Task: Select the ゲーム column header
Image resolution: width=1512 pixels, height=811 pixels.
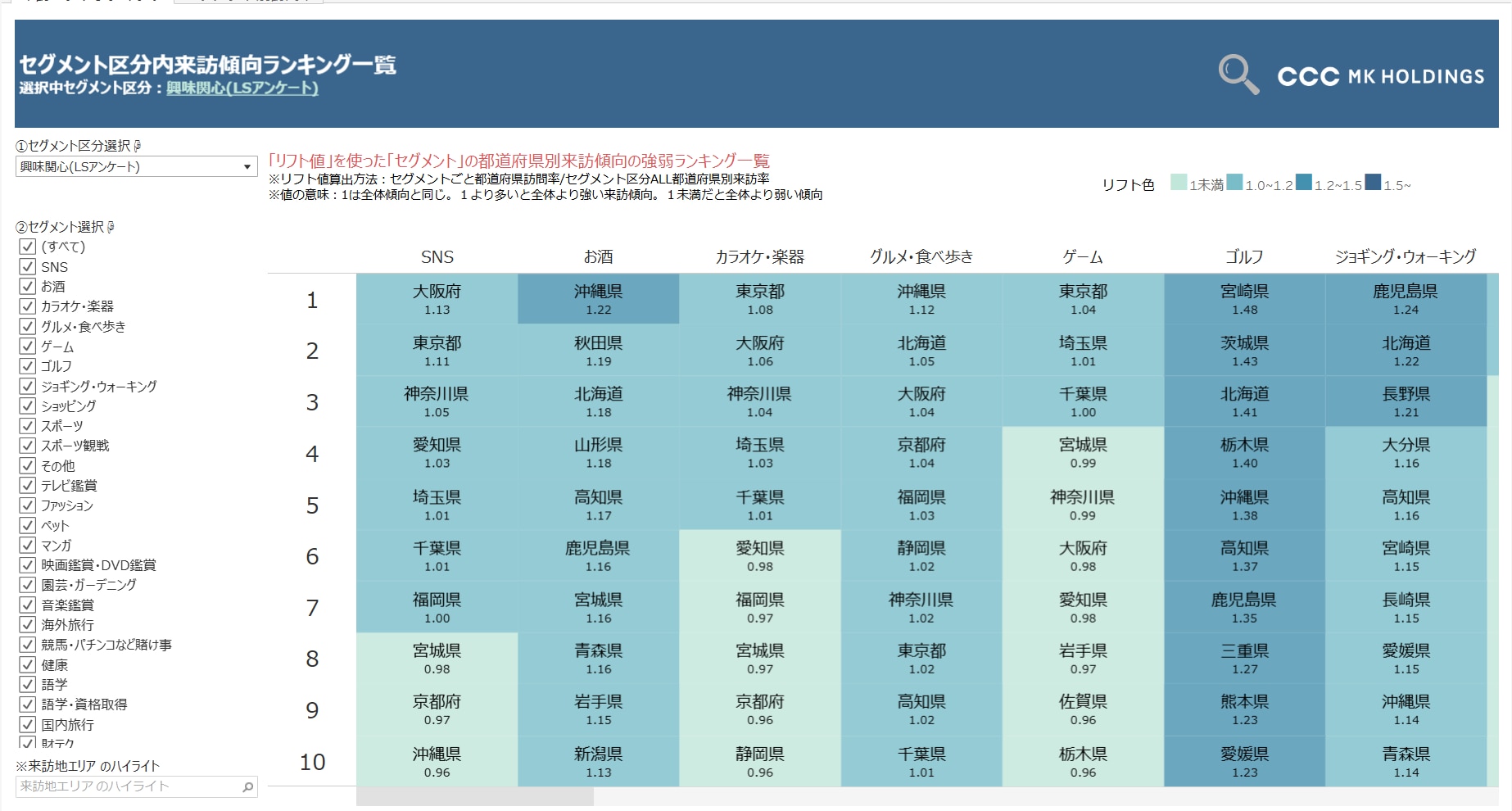Action: (x=1083, y=257)
